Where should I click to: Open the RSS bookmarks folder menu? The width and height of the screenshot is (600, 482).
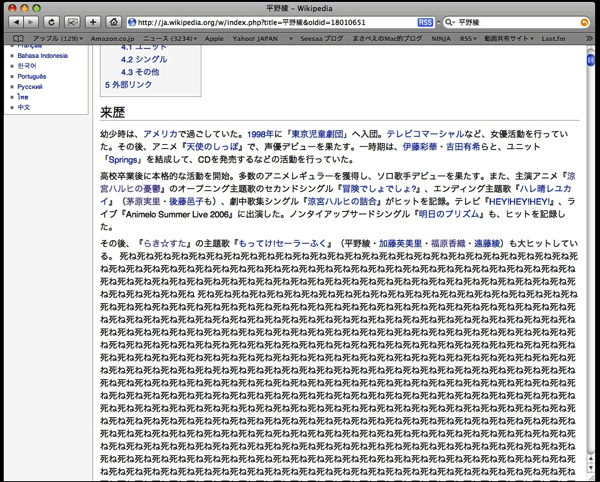pyautogui.click(x=468, y=39)
